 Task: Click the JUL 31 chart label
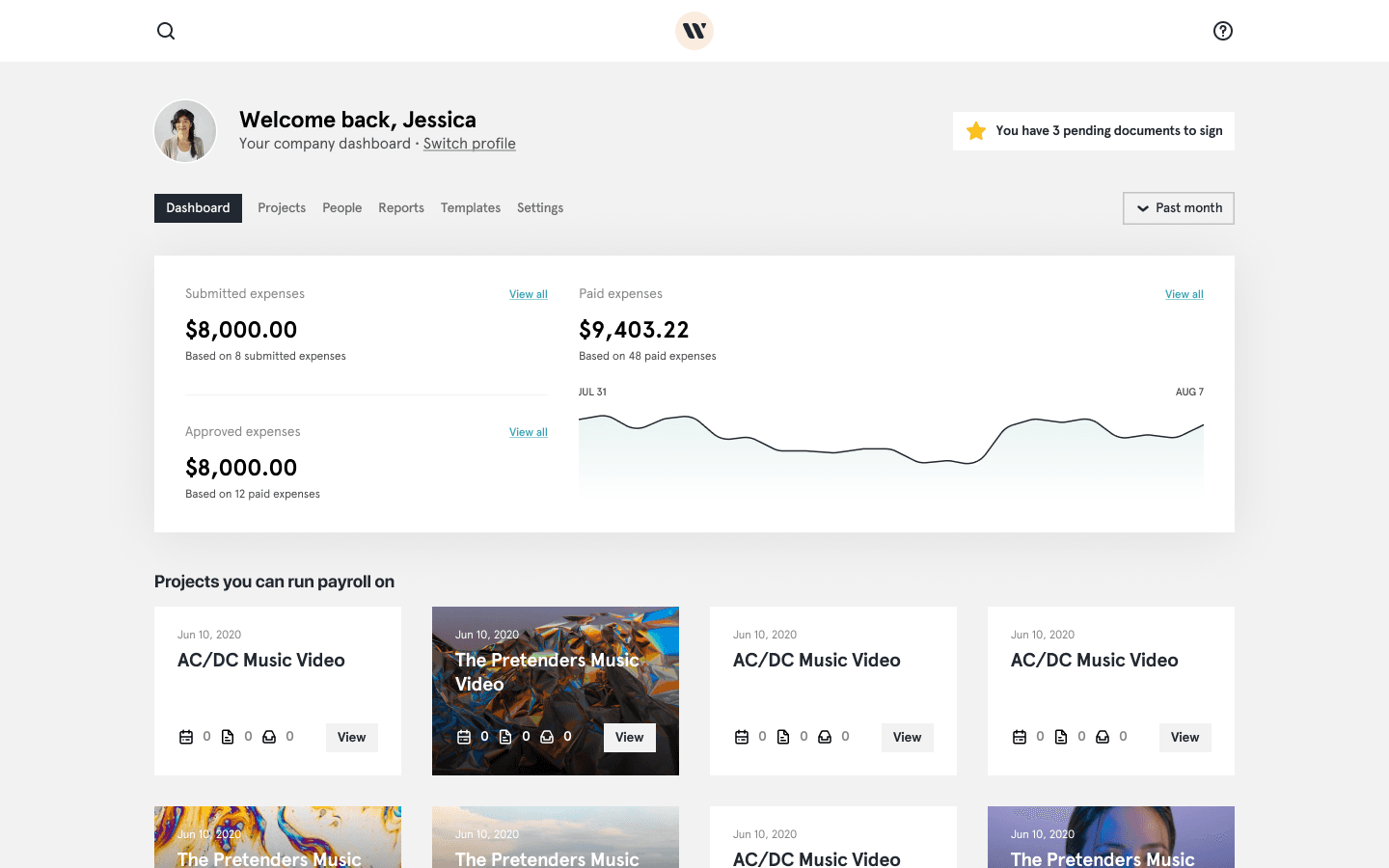pyautogui.click(x=592, y=392)
